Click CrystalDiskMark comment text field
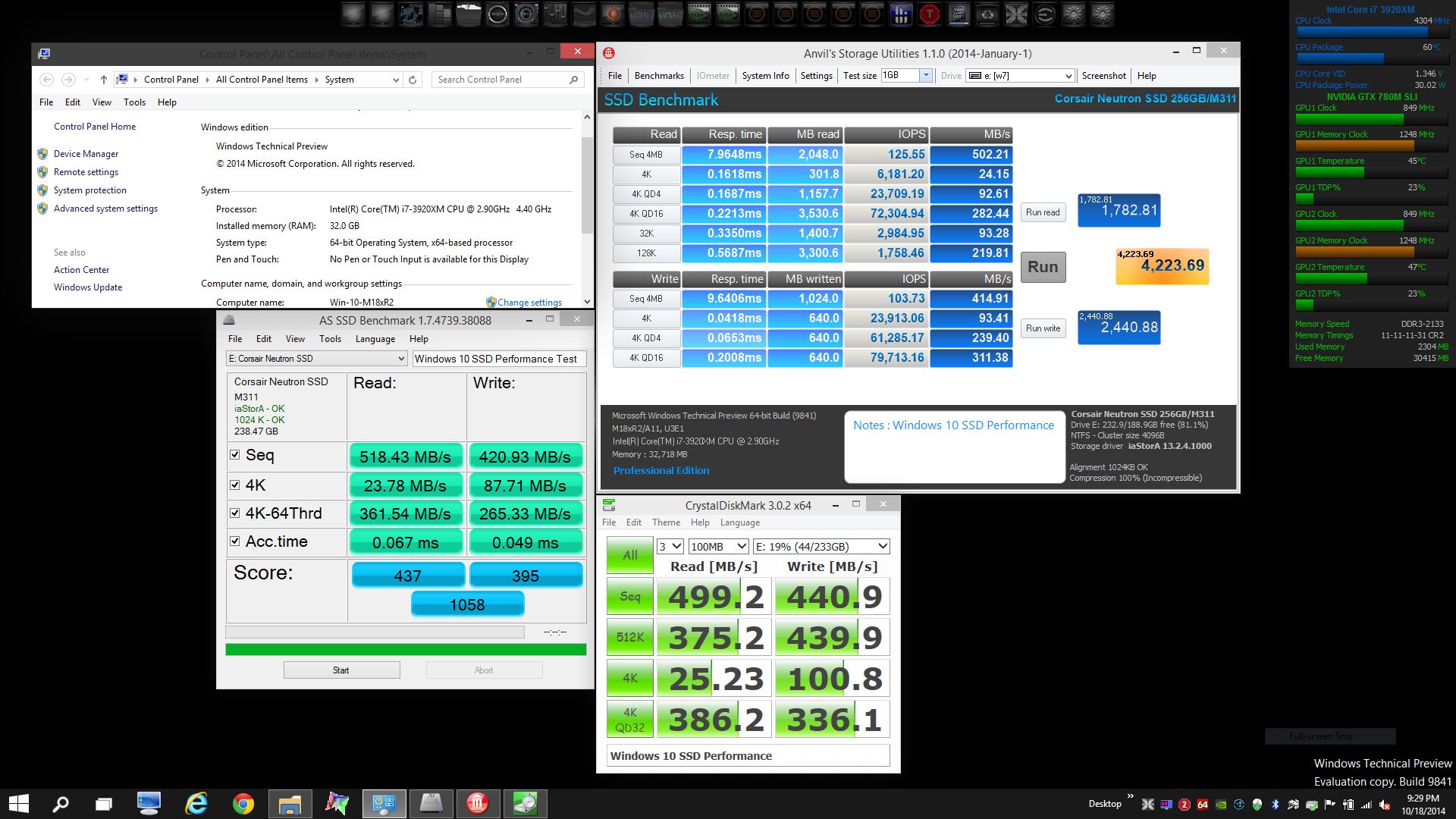The width and height of the screenshot is (1456, 819). point(748,756)
